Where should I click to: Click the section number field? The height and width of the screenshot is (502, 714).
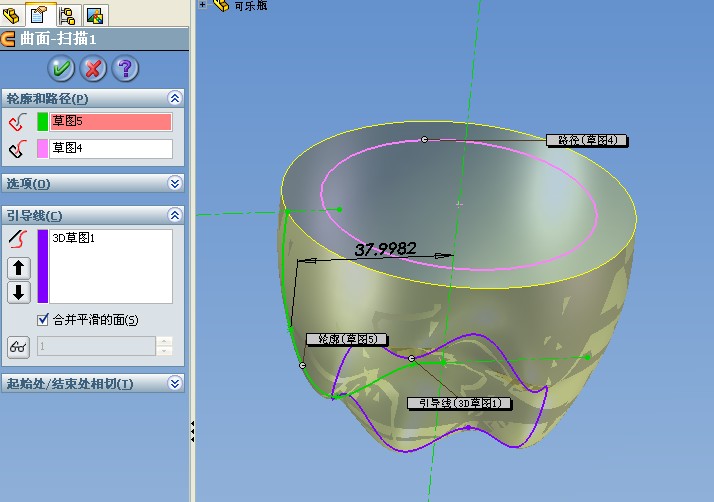[96, 346]
